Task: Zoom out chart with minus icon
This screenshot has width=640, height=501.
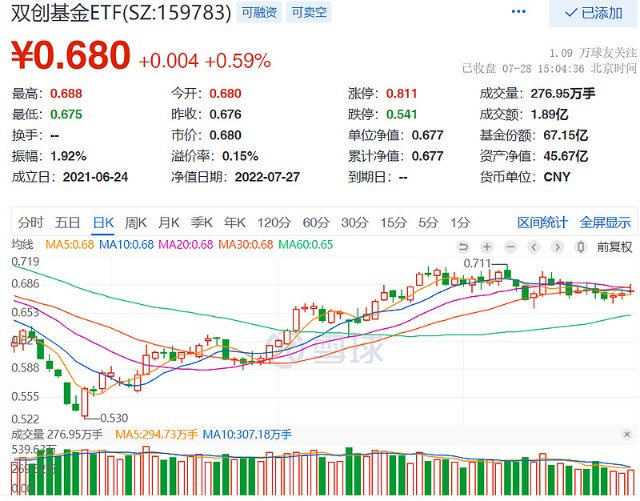Action: (x=510, y=247)
